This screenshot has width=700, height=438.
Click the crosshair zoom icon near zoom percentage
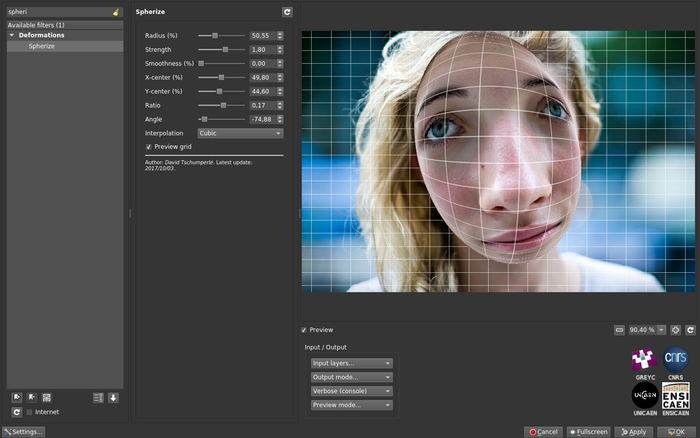675,329
